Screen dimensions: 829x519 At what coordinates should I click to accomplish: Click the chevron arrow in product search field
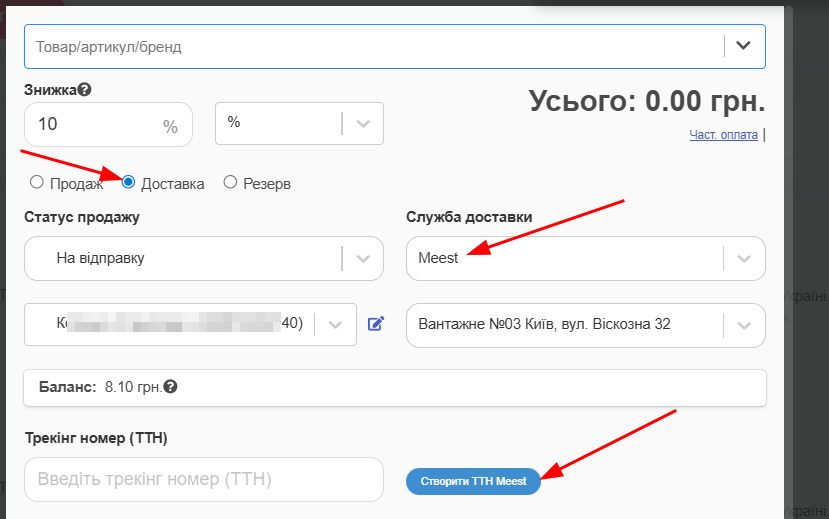tap(743, 46)
